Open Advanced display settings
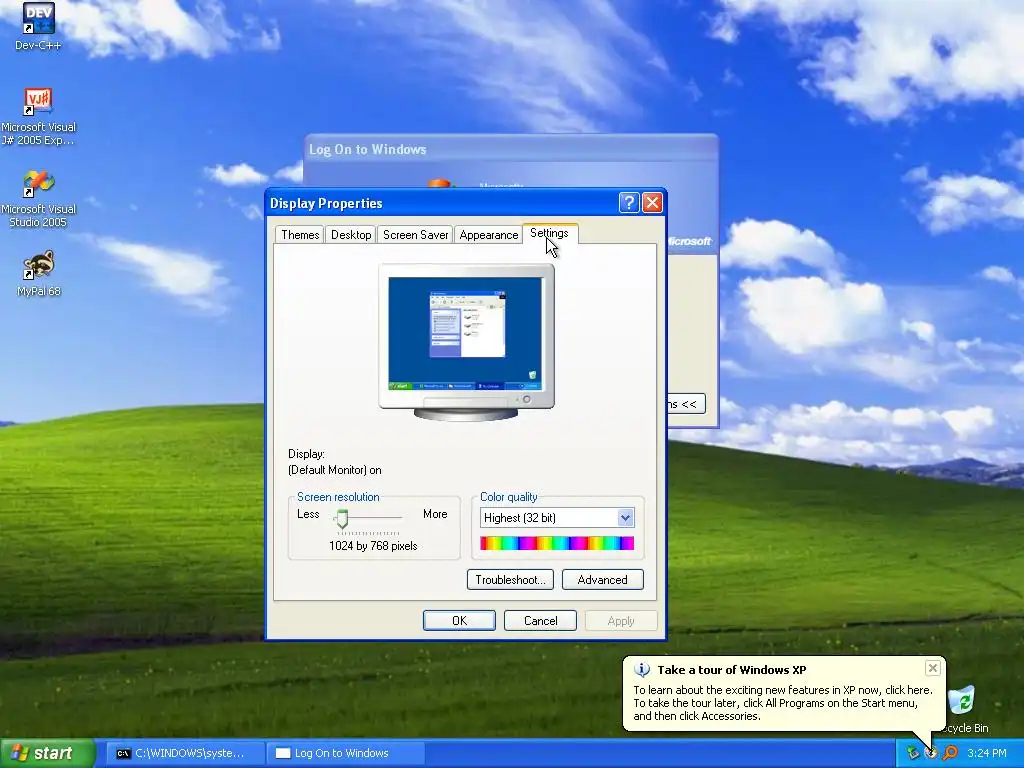 (602, 580)
